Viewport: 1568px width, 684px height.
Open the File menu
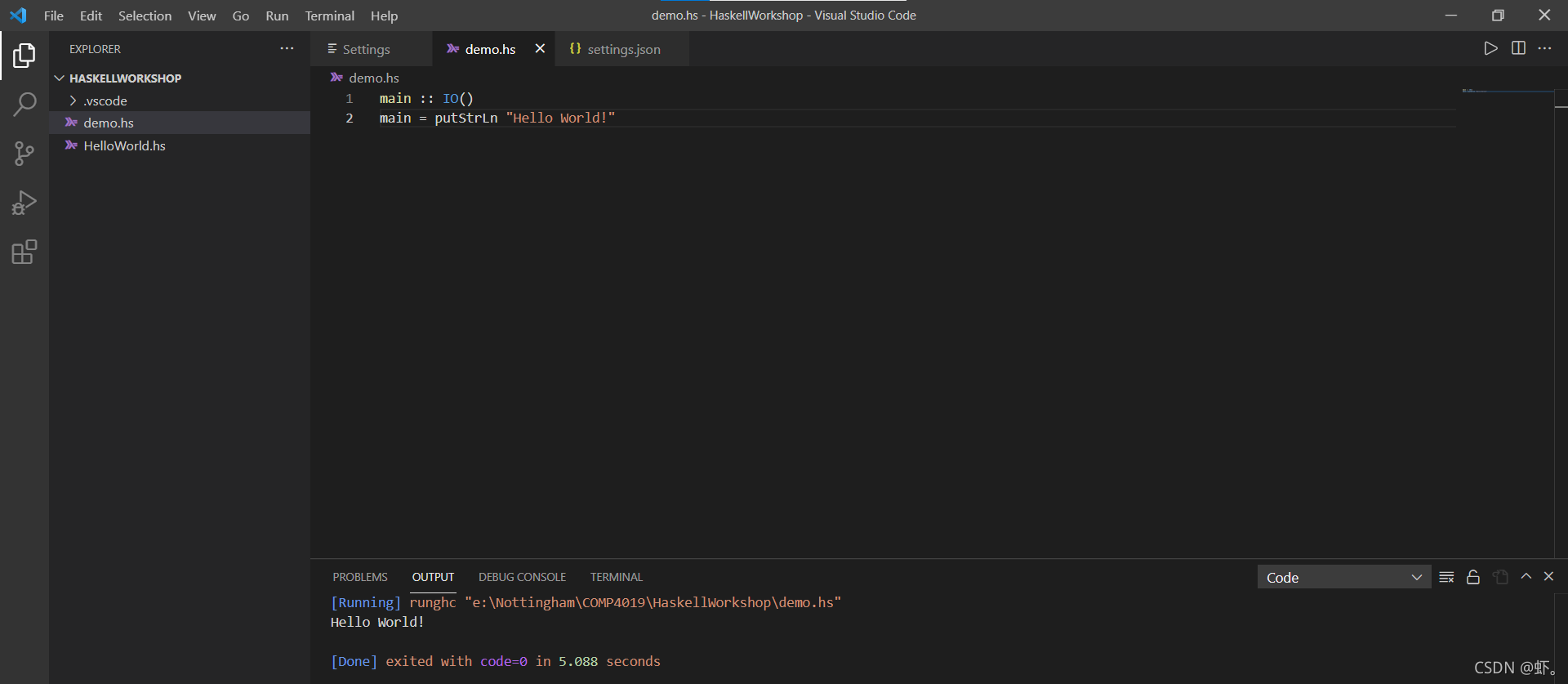[x=54, y=16]
